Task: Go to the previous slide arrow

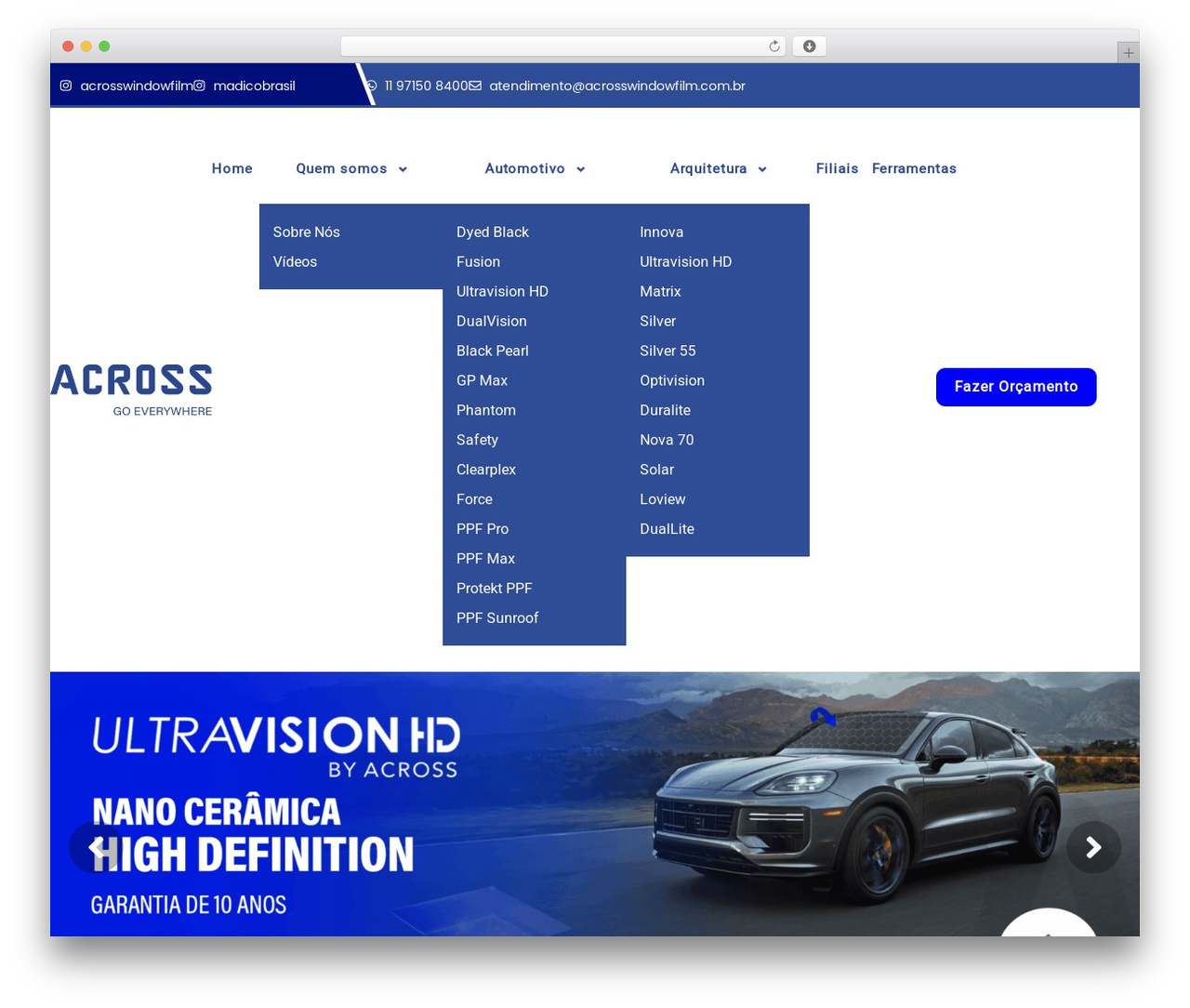Action: pyautogui.click(x=95, y=847)
